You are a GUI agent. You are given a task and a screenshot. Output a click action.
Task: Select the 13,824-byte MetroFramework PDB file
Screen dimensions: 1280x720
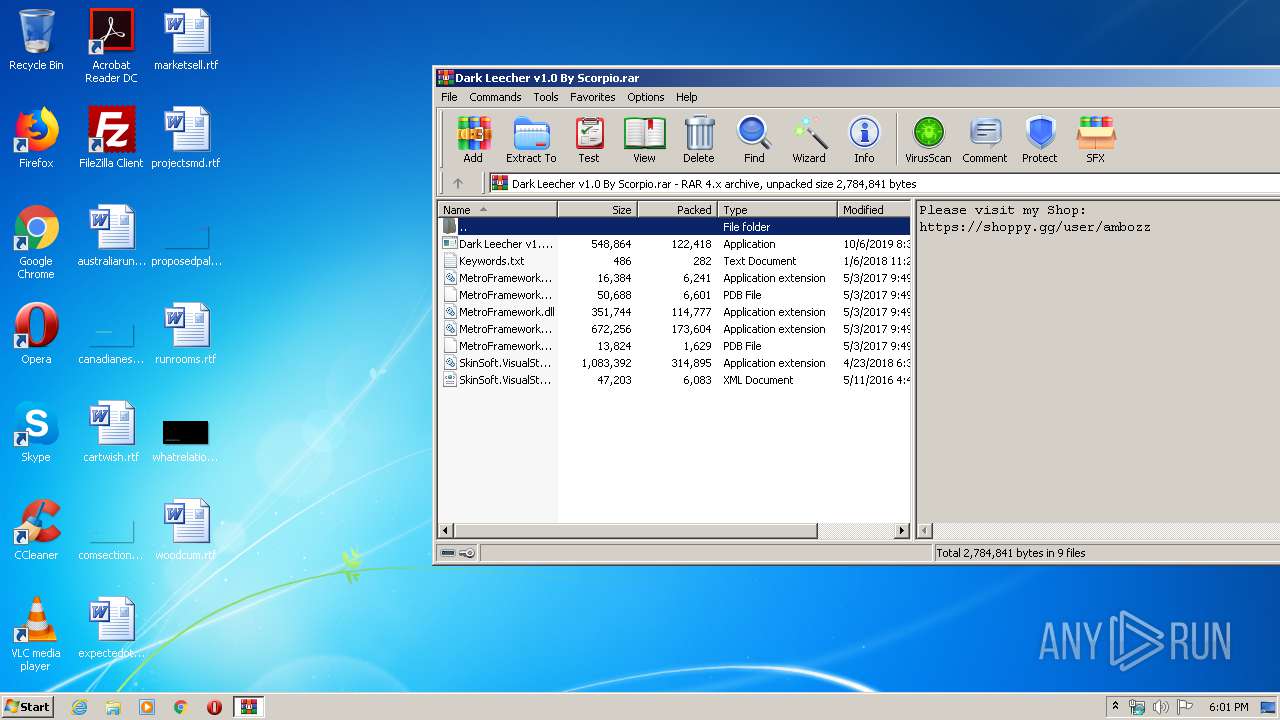(674, 346)
